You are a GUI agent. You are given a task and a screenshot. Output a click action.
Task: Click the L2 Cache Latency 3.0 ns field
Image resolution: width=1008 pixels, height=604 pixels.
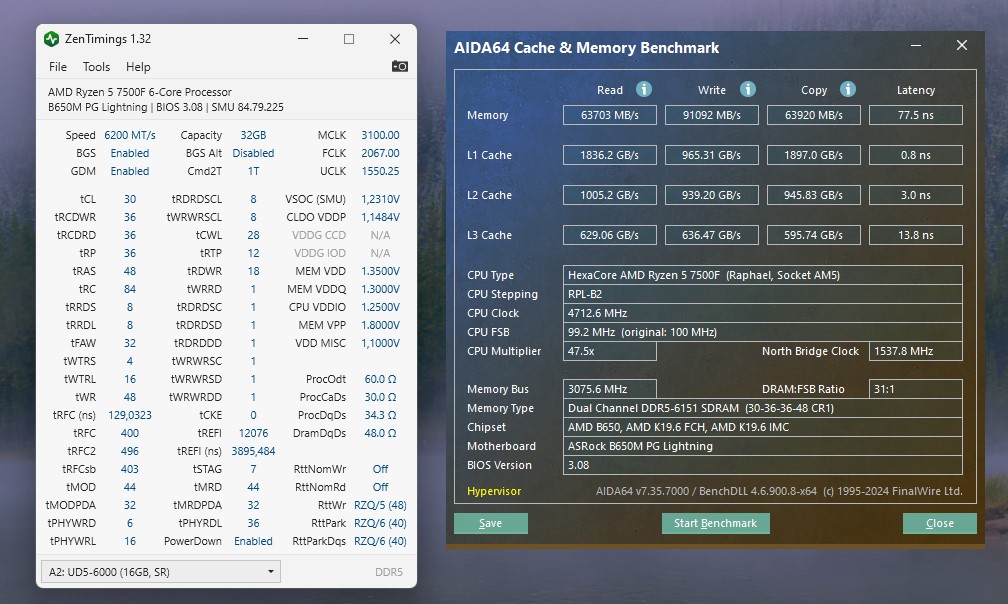pyautogui.click(x=915, y=195)
